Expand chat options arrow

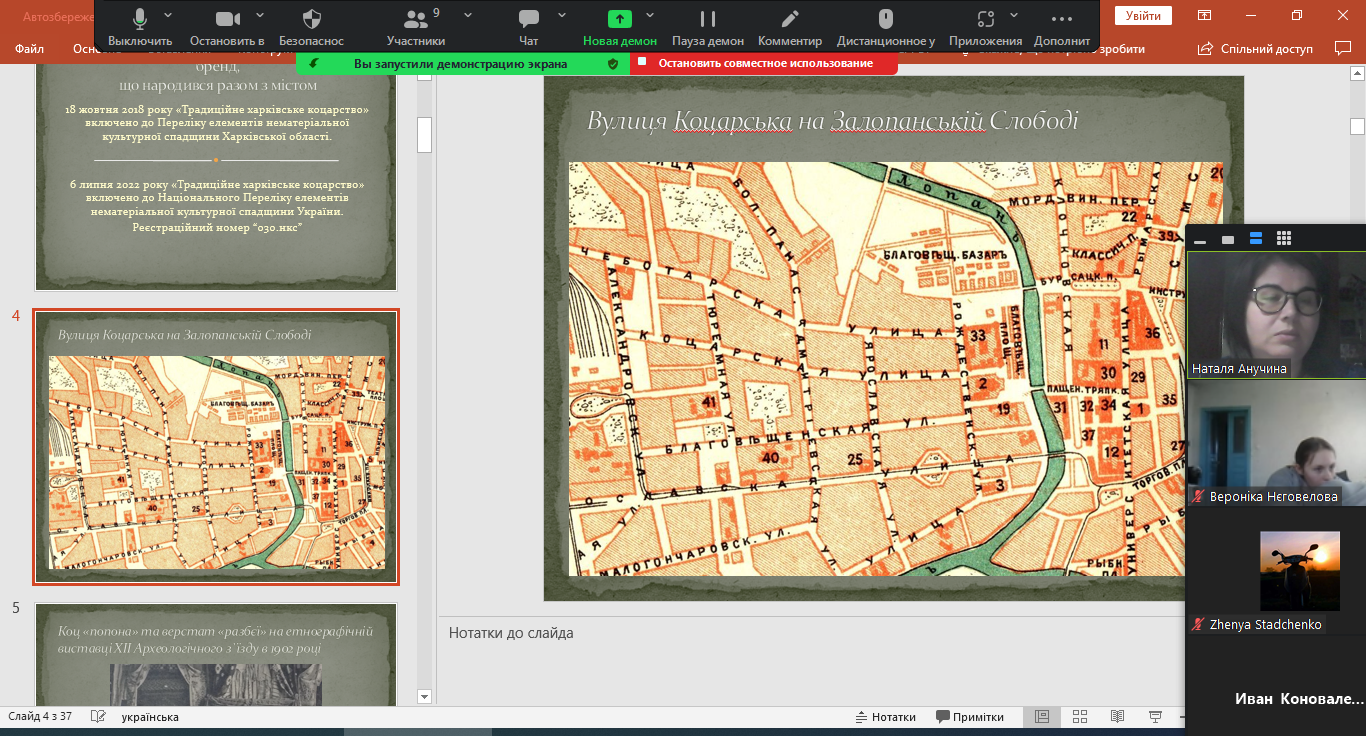tap(562, 15)
